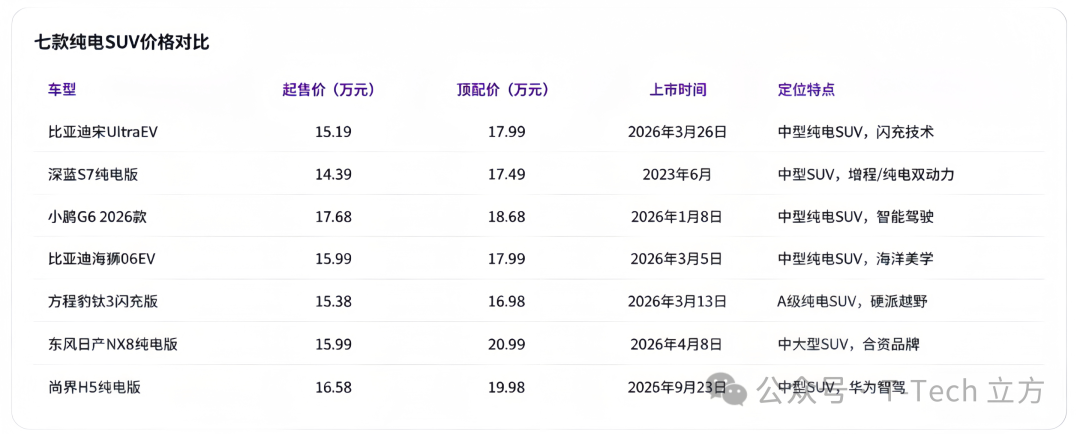Select starting price in 东风日产NX8纯电版 row
The height and width of the screenshot is (434, 1080).
coord(333,344)
